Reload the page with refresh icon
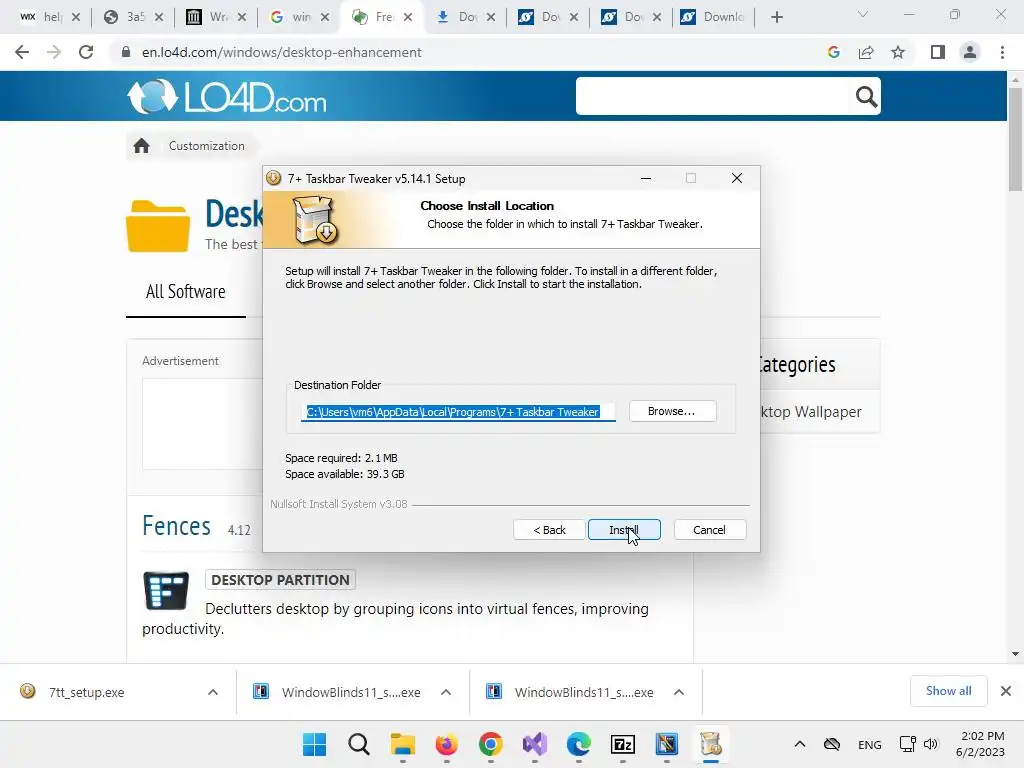 [x=86, y=52]
